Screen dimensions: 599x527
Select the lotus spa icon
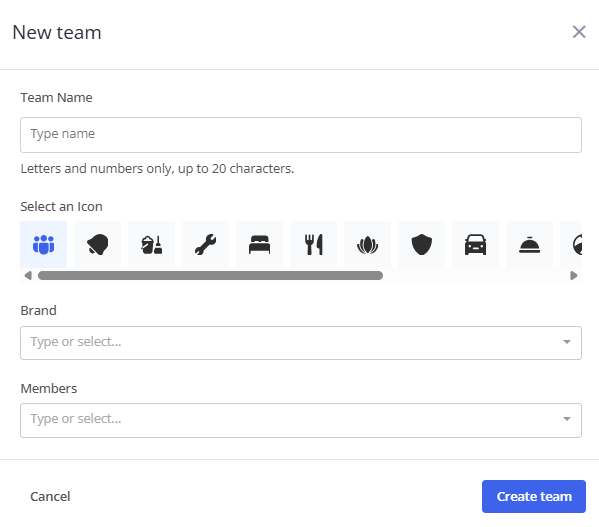coord(367,244)
